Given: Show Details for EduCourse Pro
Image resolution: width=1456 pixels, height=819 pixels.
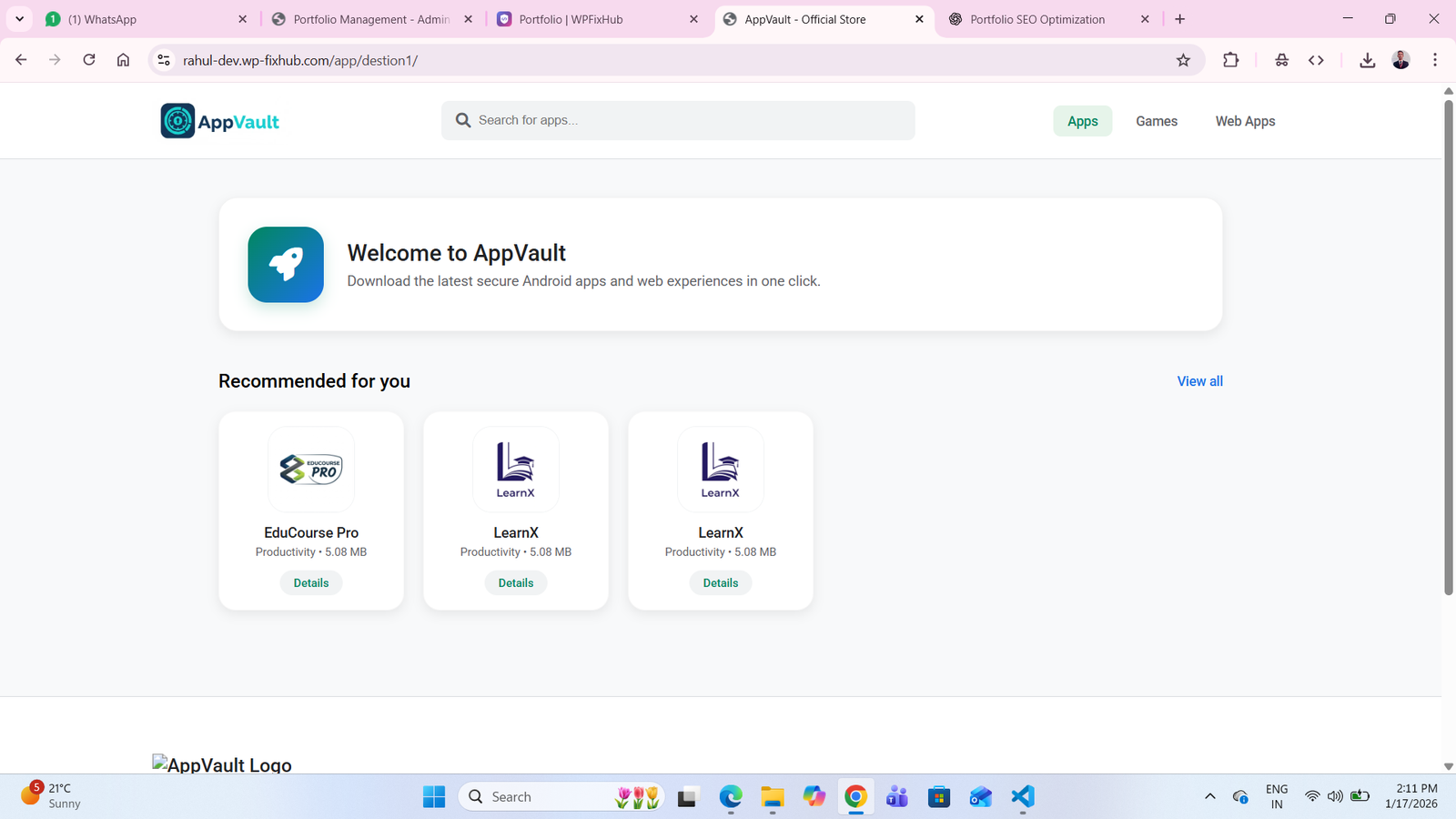Looking at the screenshot, I should (x=311, y=582).
